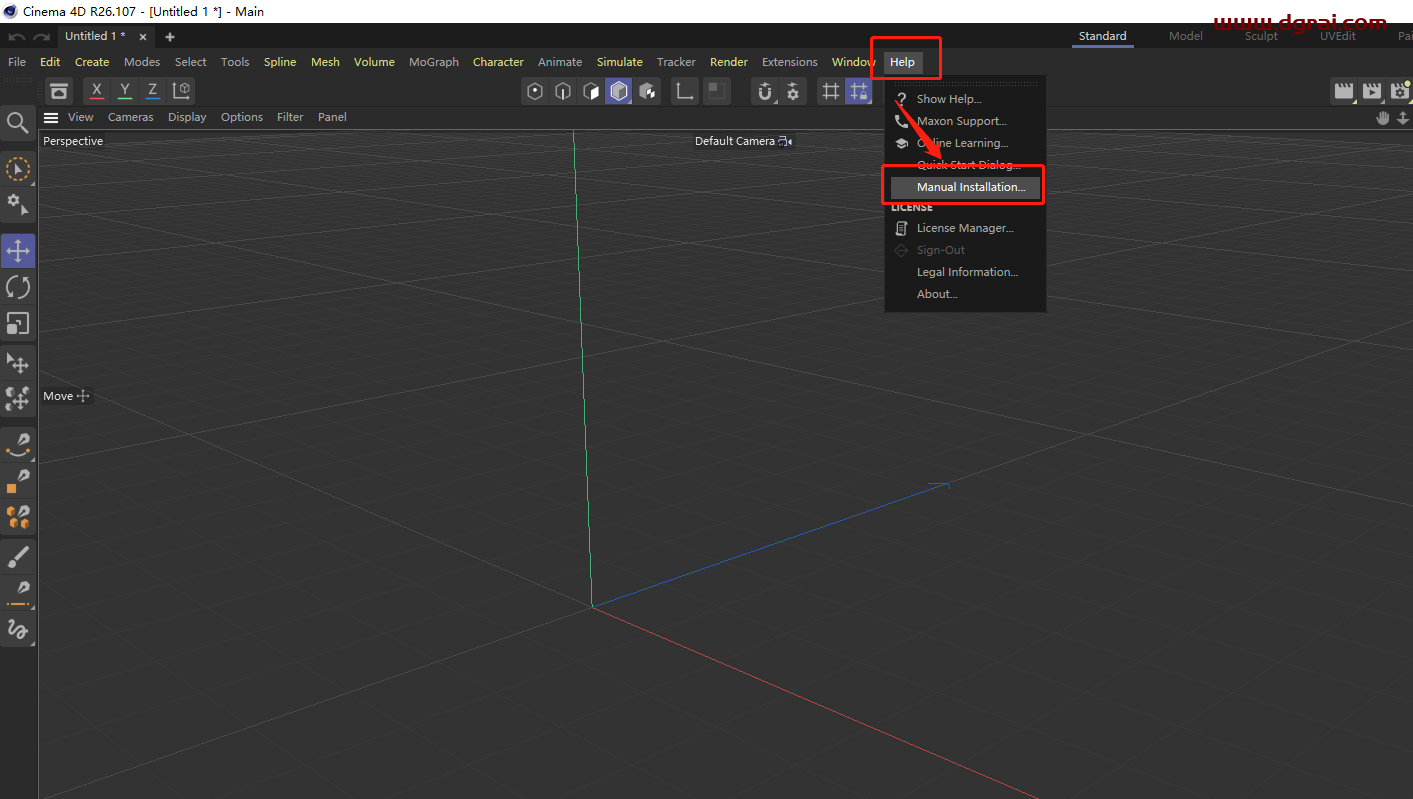Select the Rotate tool
The height and width of the screenshot is (799, 1413).
click(18, 287)
